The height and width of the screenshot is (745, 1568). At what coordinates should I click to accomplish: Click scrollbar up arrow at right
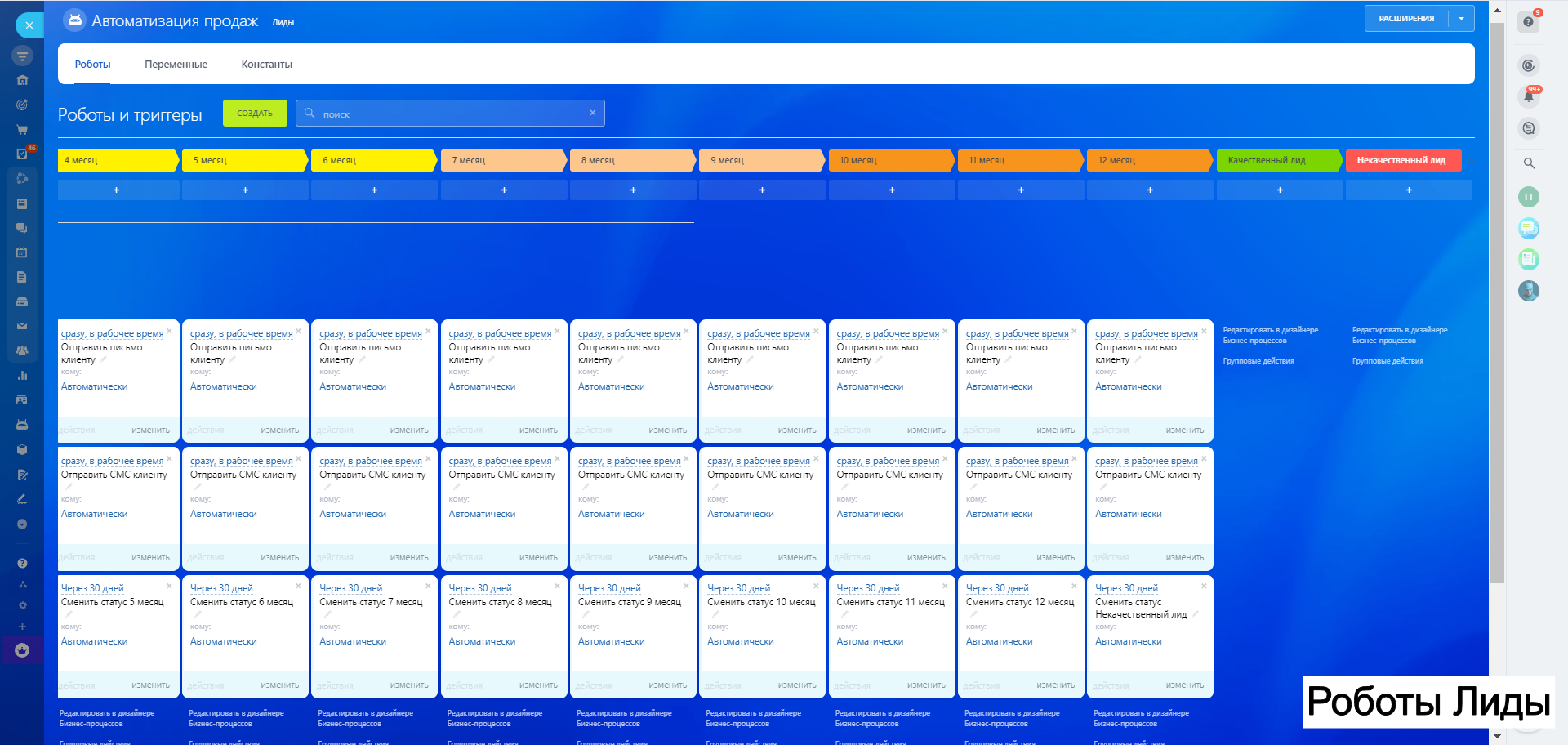(1497, 10)
